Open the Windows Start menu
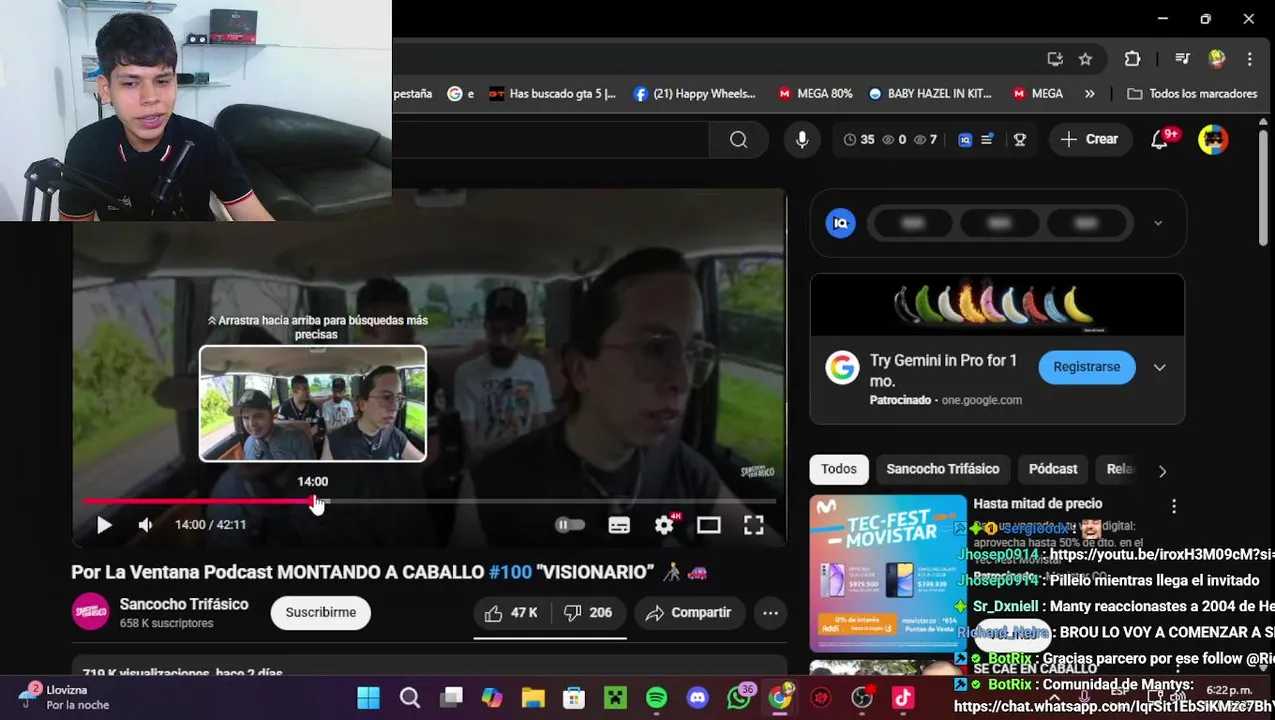The image size is (1275, 720). (368, 698)
